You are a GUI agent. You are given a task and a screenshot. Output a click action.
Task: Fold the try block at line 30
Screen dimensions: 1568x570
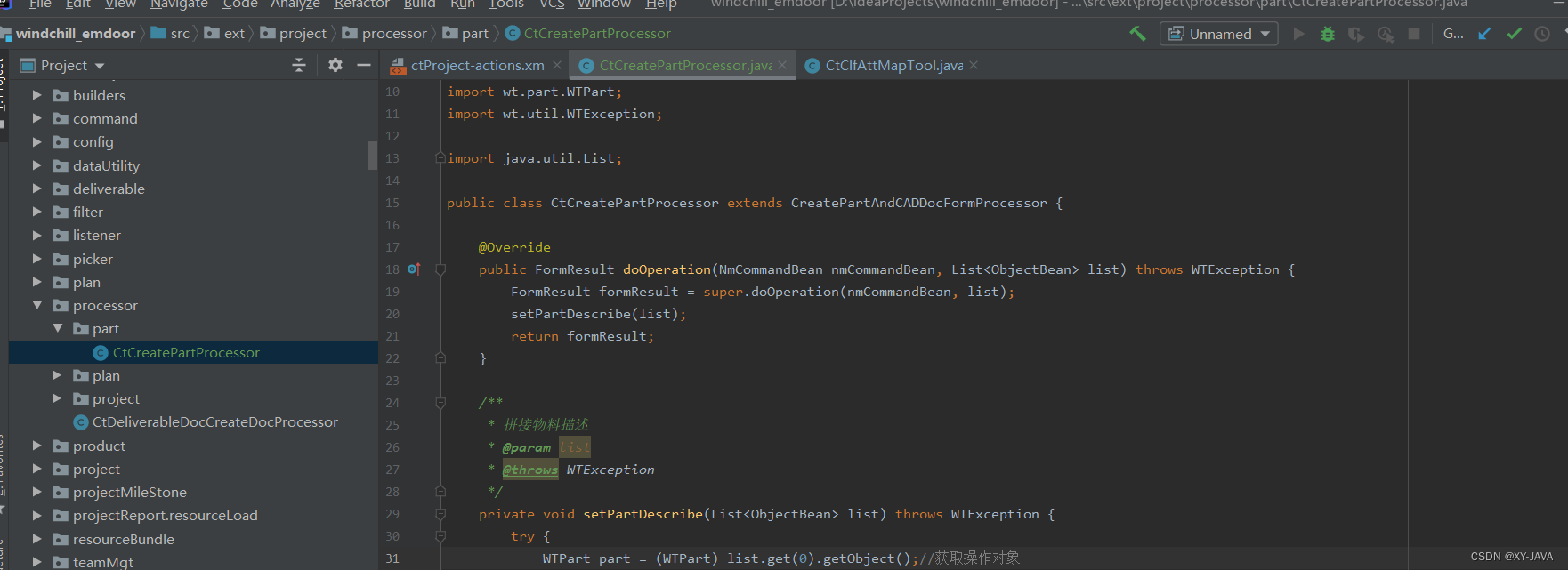[x=440, y=536]
